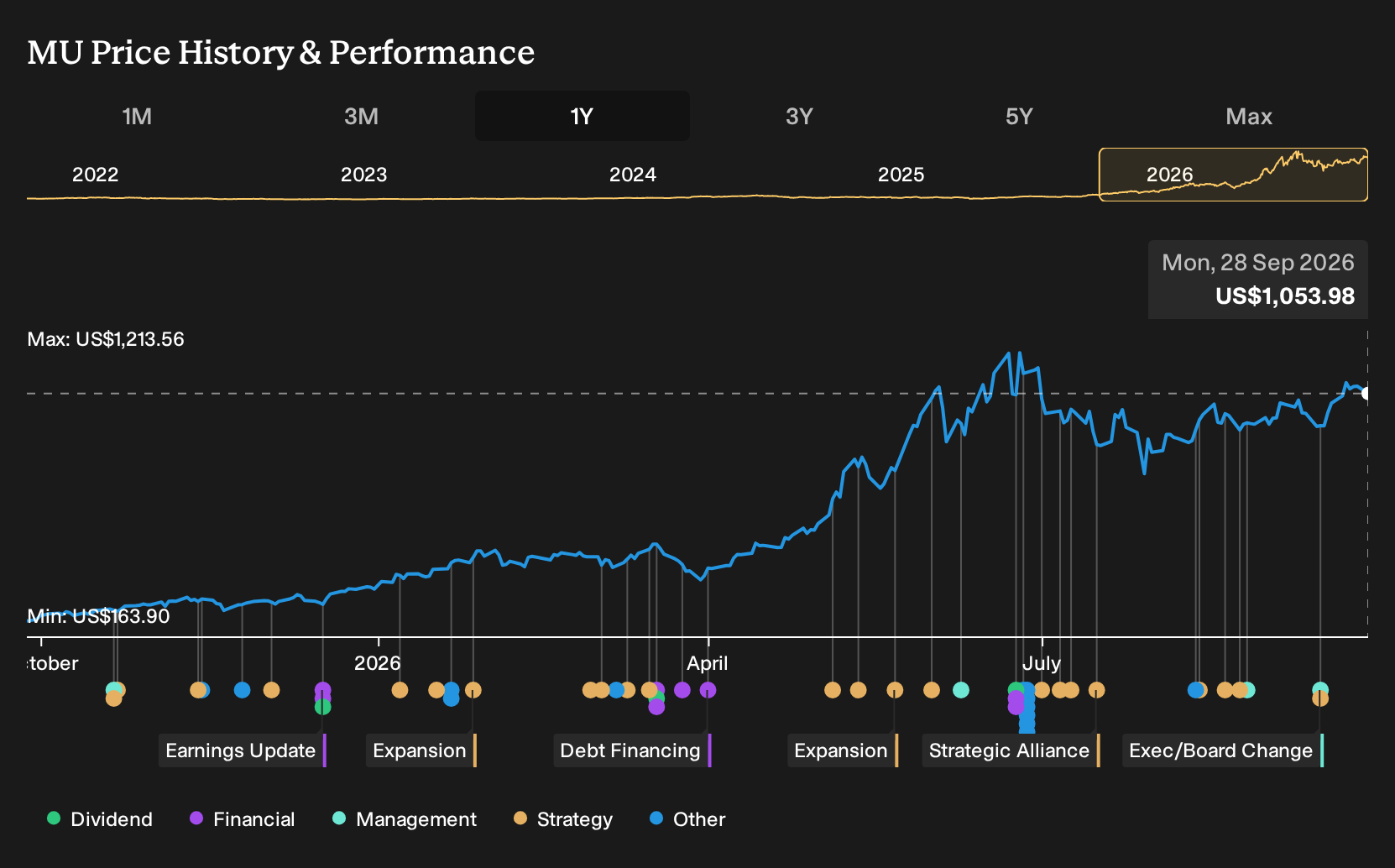Click the 'MU Price History & Performance' heading
This screenshot has width=1395, height=868.
(x=281, y=52)
